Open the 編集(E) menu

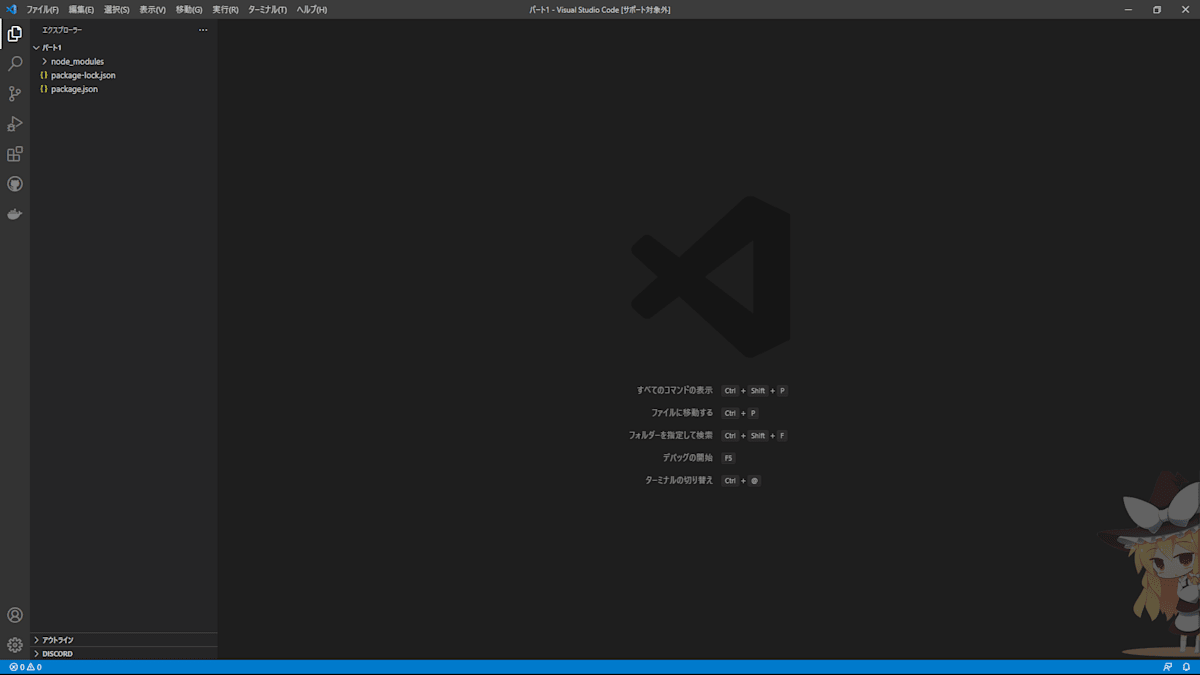coord(81,9)
